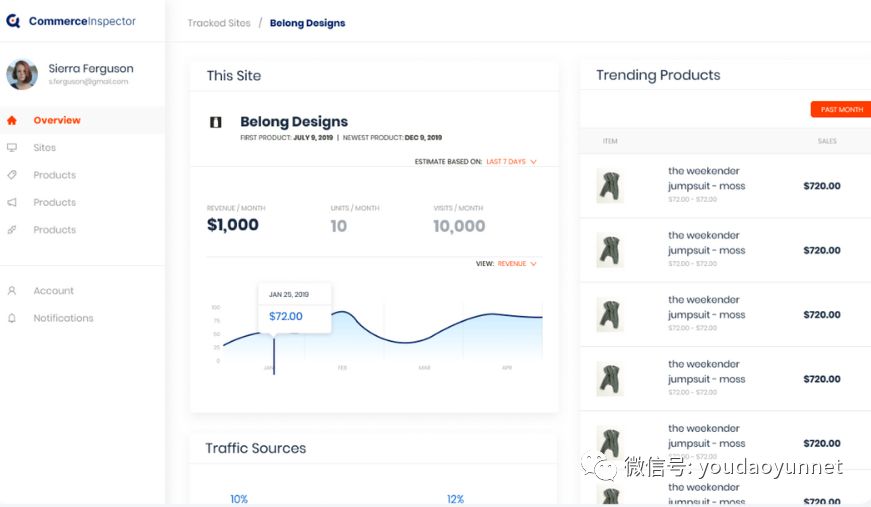Click the Overview home icon
Screen dimensions: 871x507
[12, 121]
